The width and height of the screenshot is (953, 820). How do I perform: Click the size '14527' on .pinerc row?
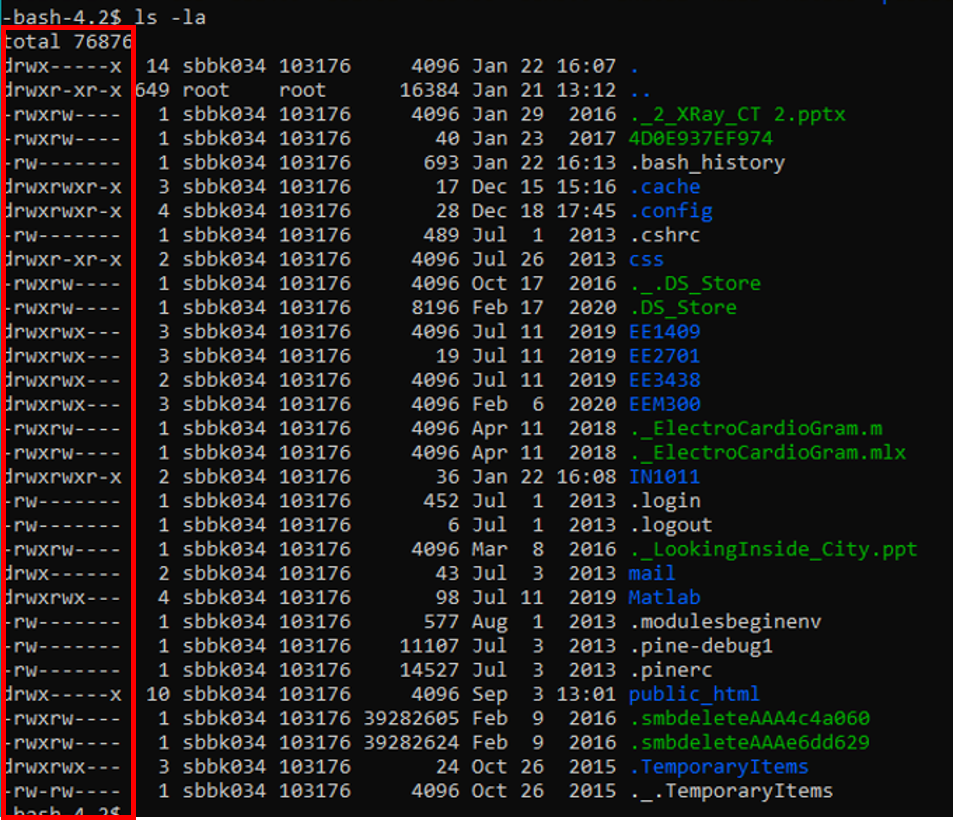[429, 670]
